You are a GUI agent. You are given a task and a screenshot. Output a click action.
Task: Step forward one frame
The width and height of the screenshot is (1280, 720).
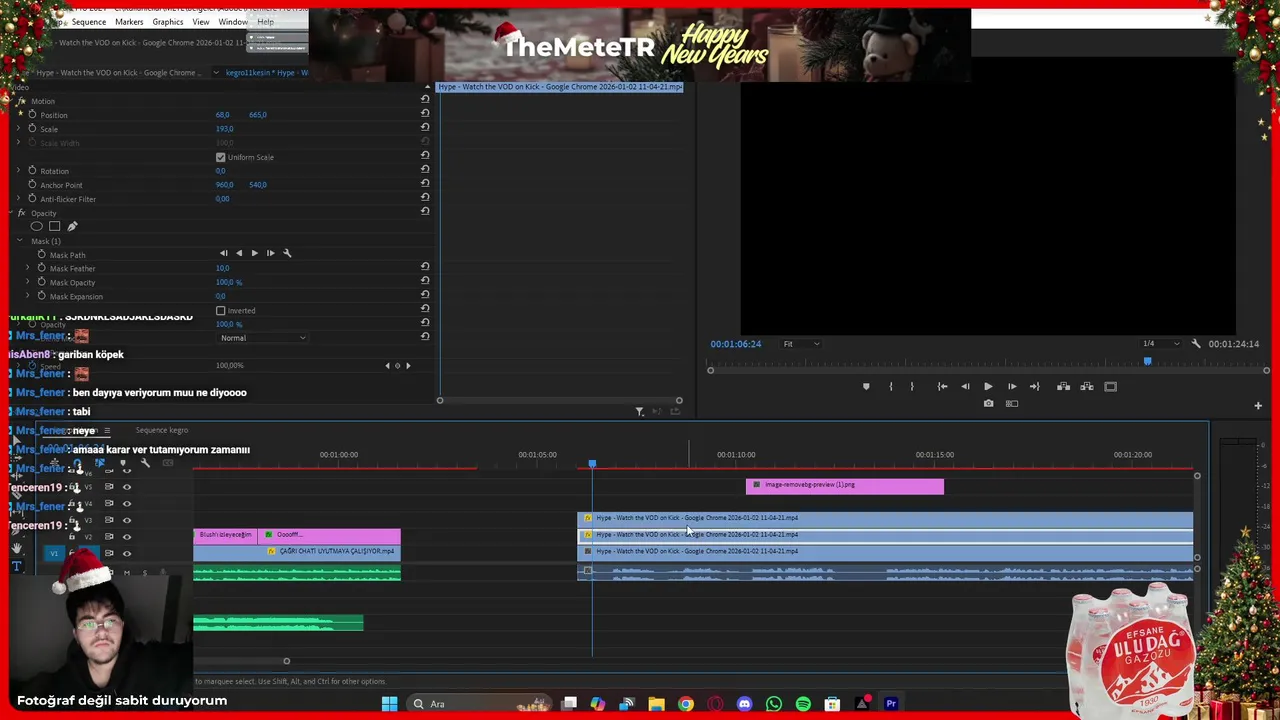1012,386
